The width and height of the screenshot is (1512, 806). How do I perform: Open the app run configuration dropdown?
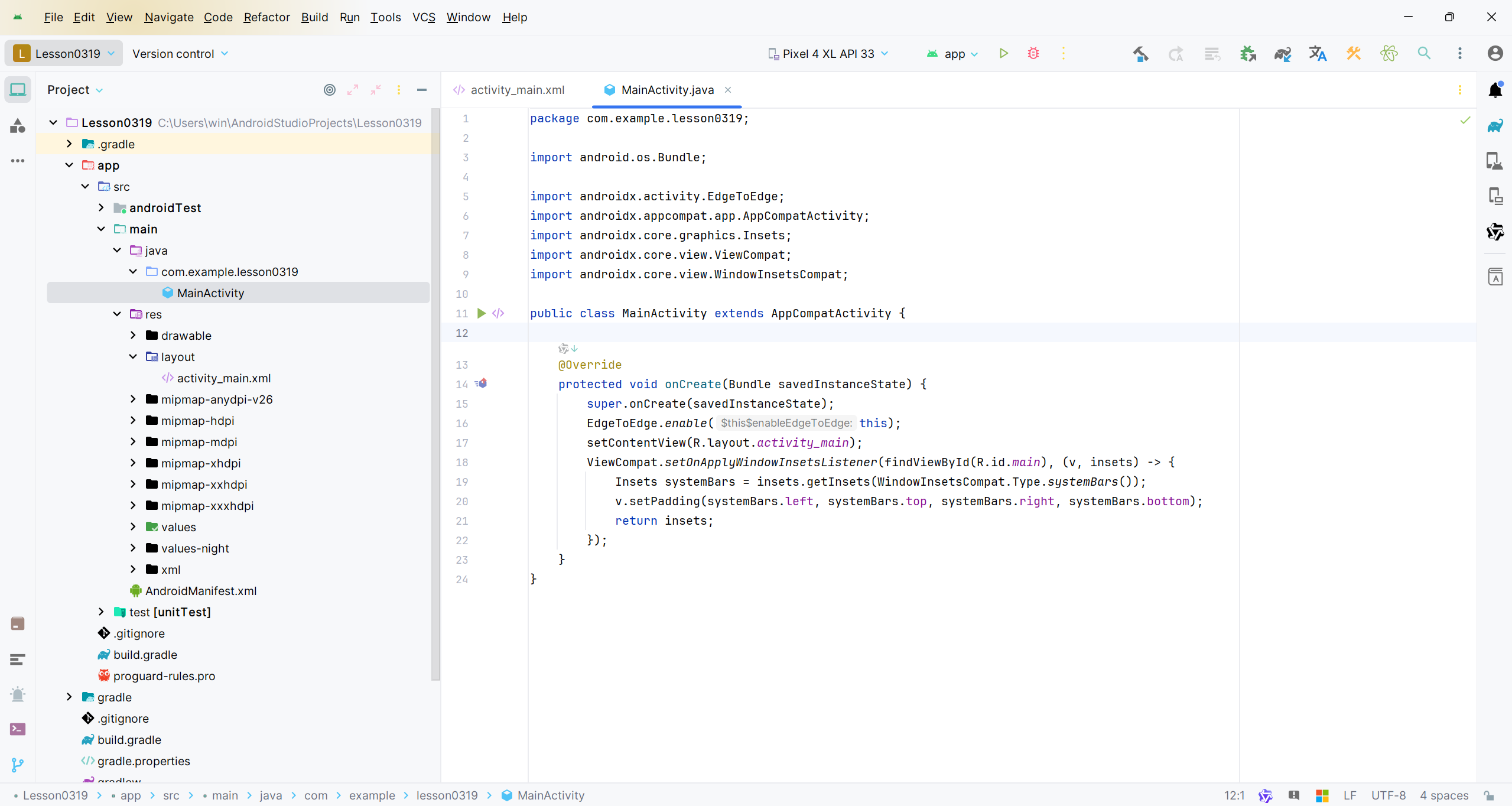coord(952,54)
